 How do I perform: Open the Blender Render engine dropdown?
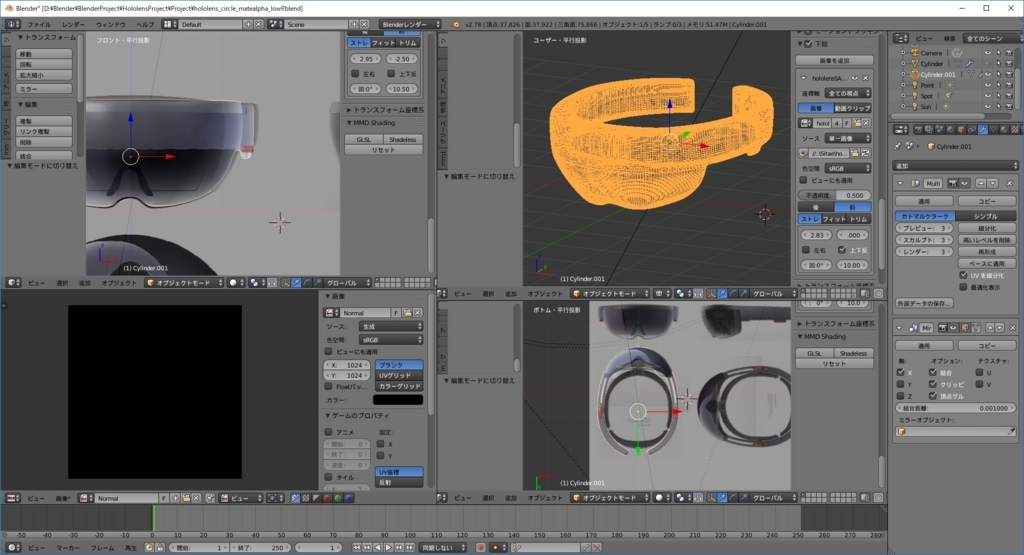[409, 24]
